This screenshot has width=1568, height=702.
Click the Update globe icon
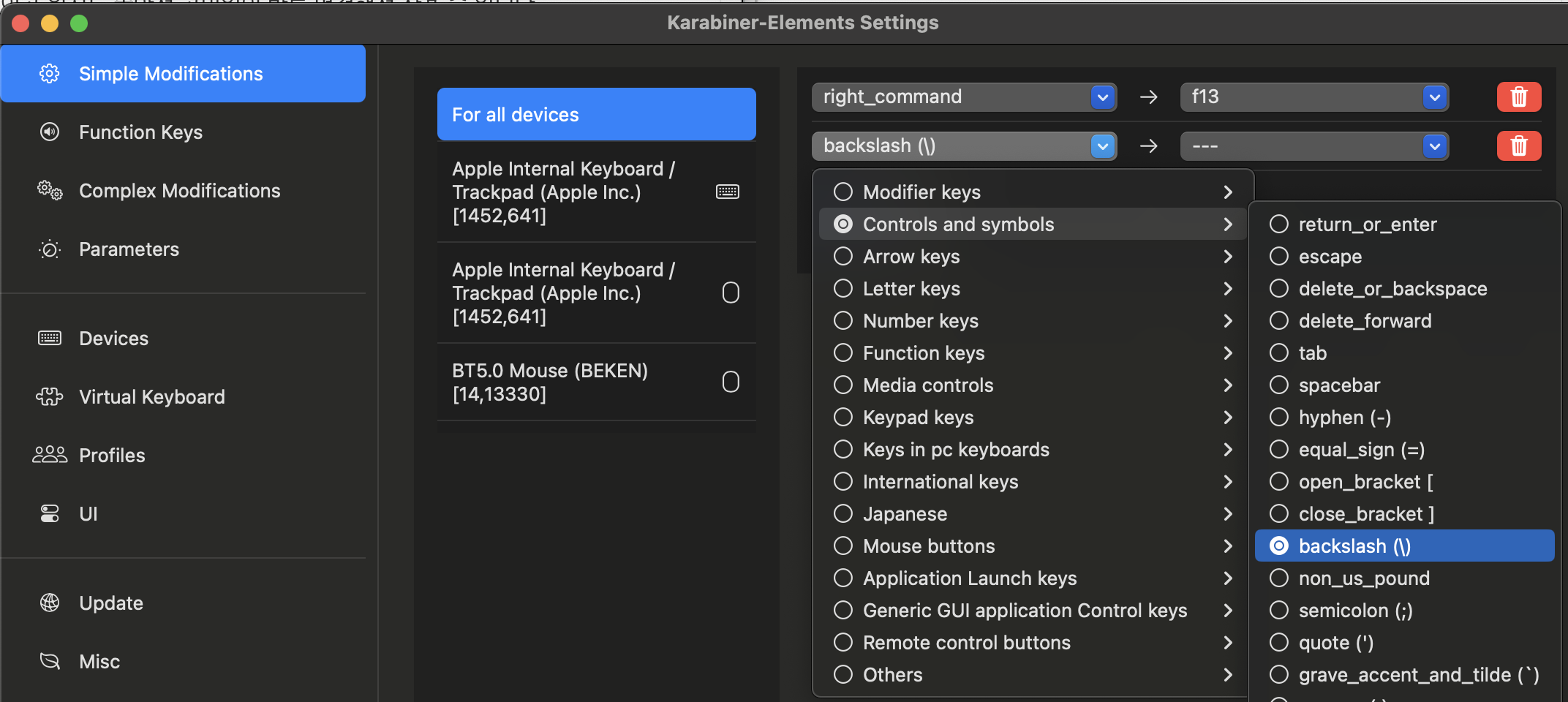click(x=49, y=603)
